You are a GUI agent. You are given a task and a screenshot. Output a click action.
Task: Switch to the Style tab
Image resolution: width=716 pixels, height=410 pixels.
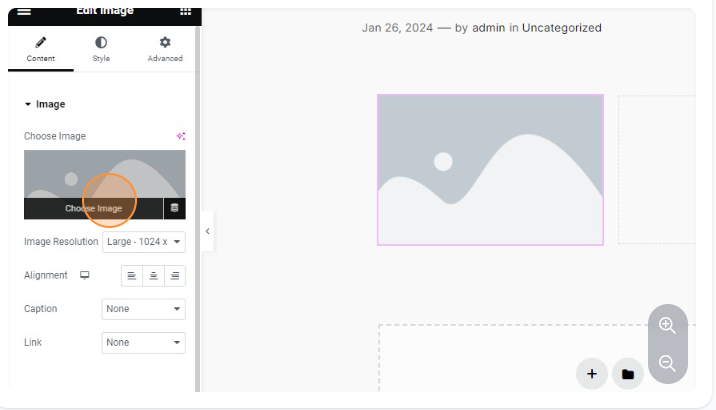click(x=101, y=49)
